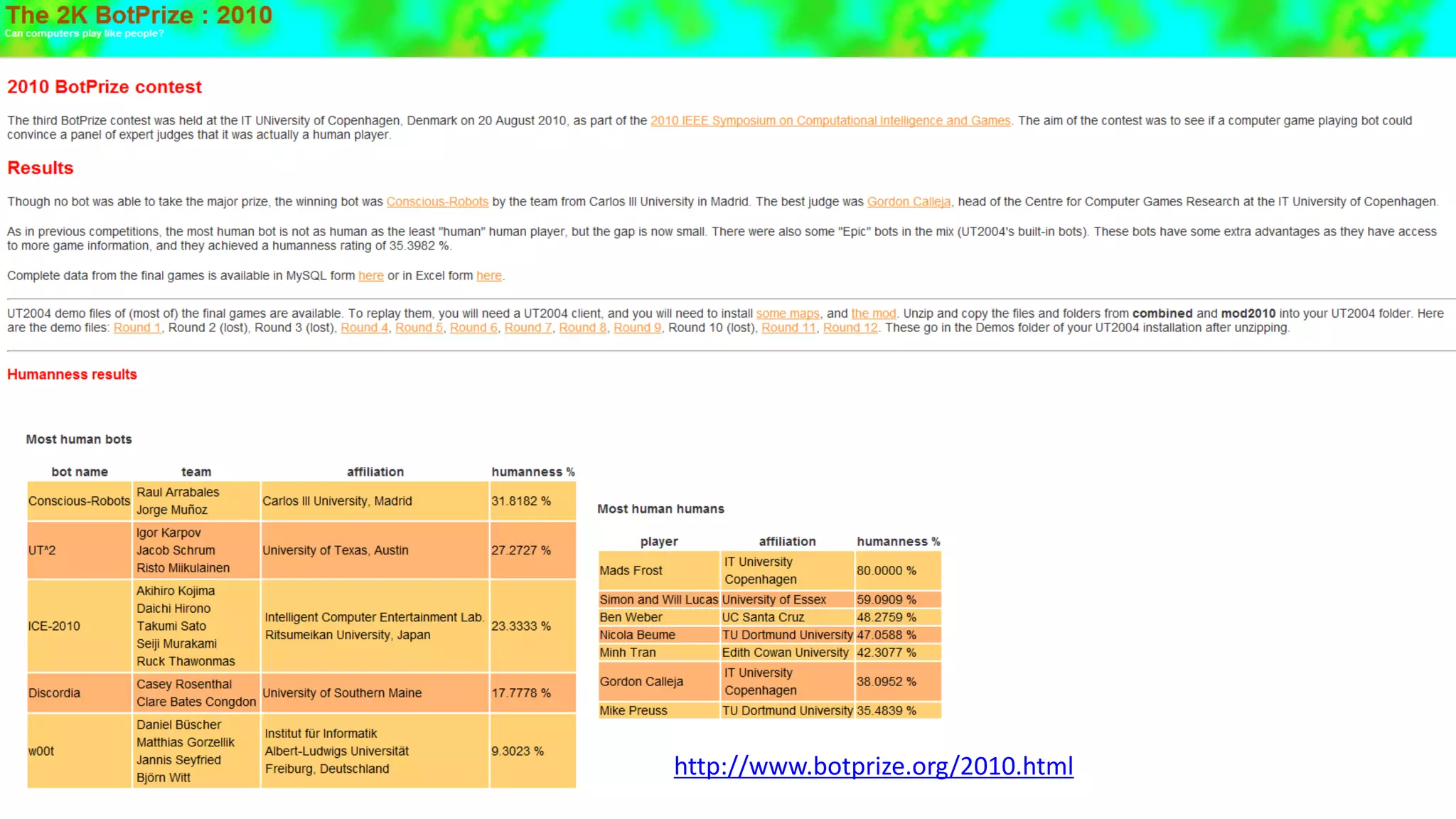Download the Round 7 demo file
1456x819 pixels.
click(x=528, y=328)
